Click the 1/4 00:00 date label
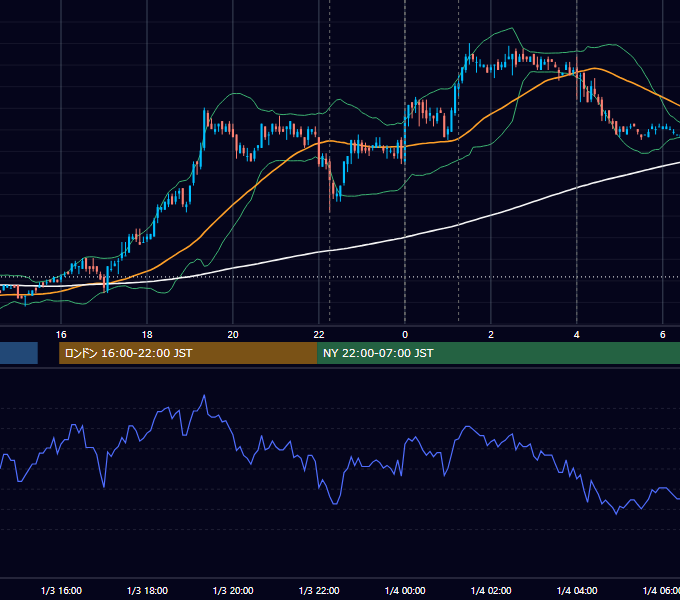 point(405,590)
